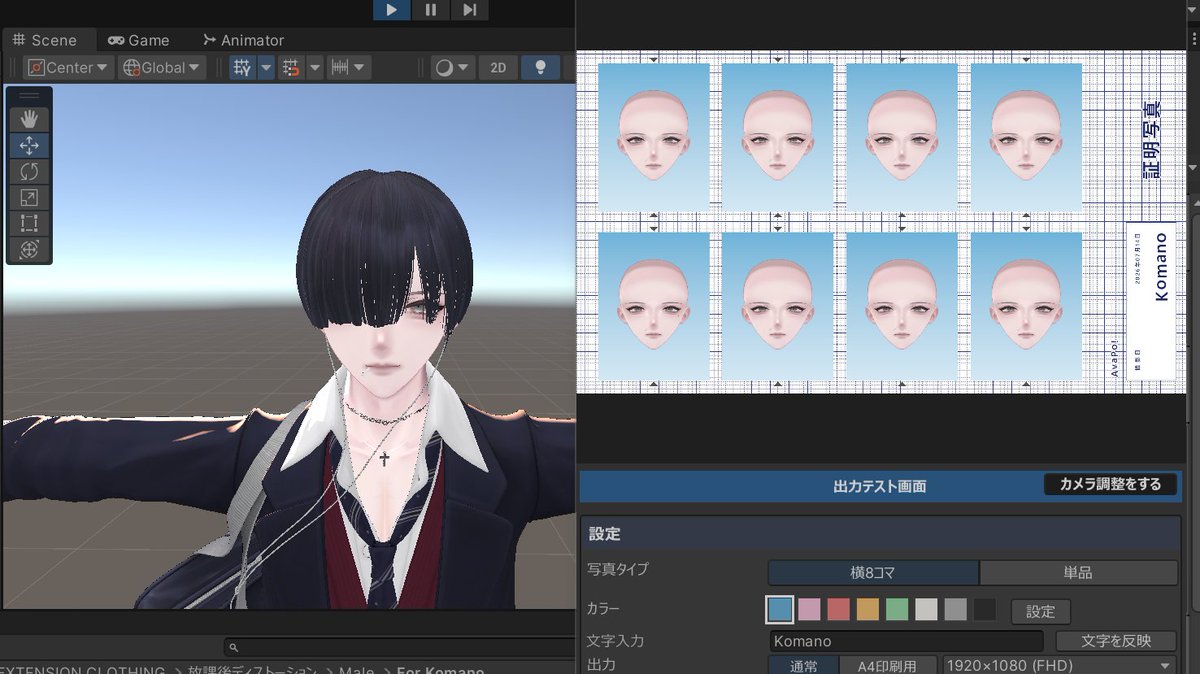
Task: Click the Pause button in the top toolbar
Action: point(430,10)
